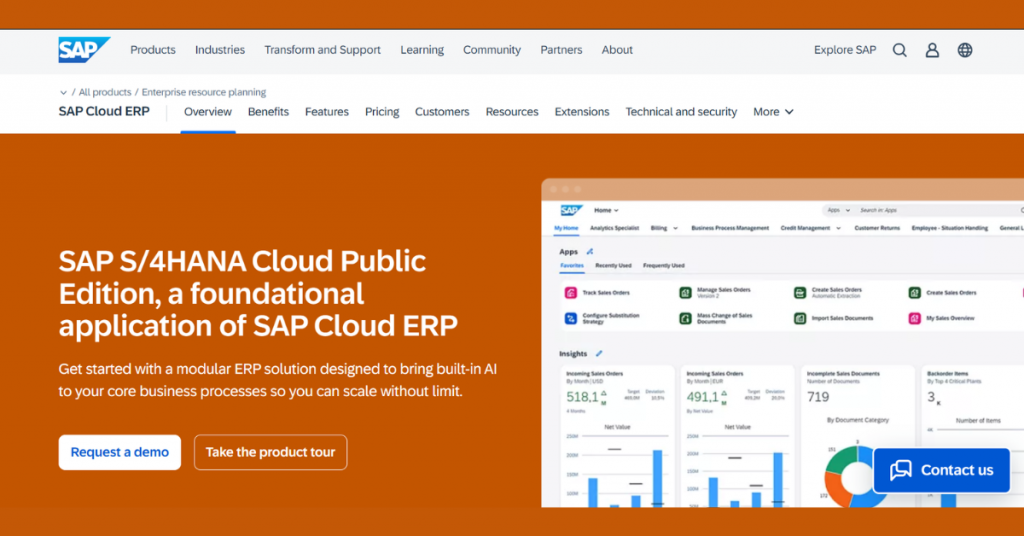This screenshot has width=1024, height=536.
Task: Select Recently Used tab under Apps
Action: coord(613,266)
